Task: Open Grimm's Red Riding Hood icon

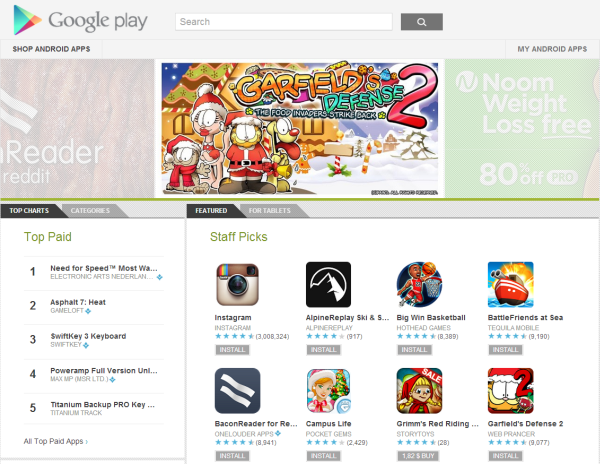Action: click(419, 391)
